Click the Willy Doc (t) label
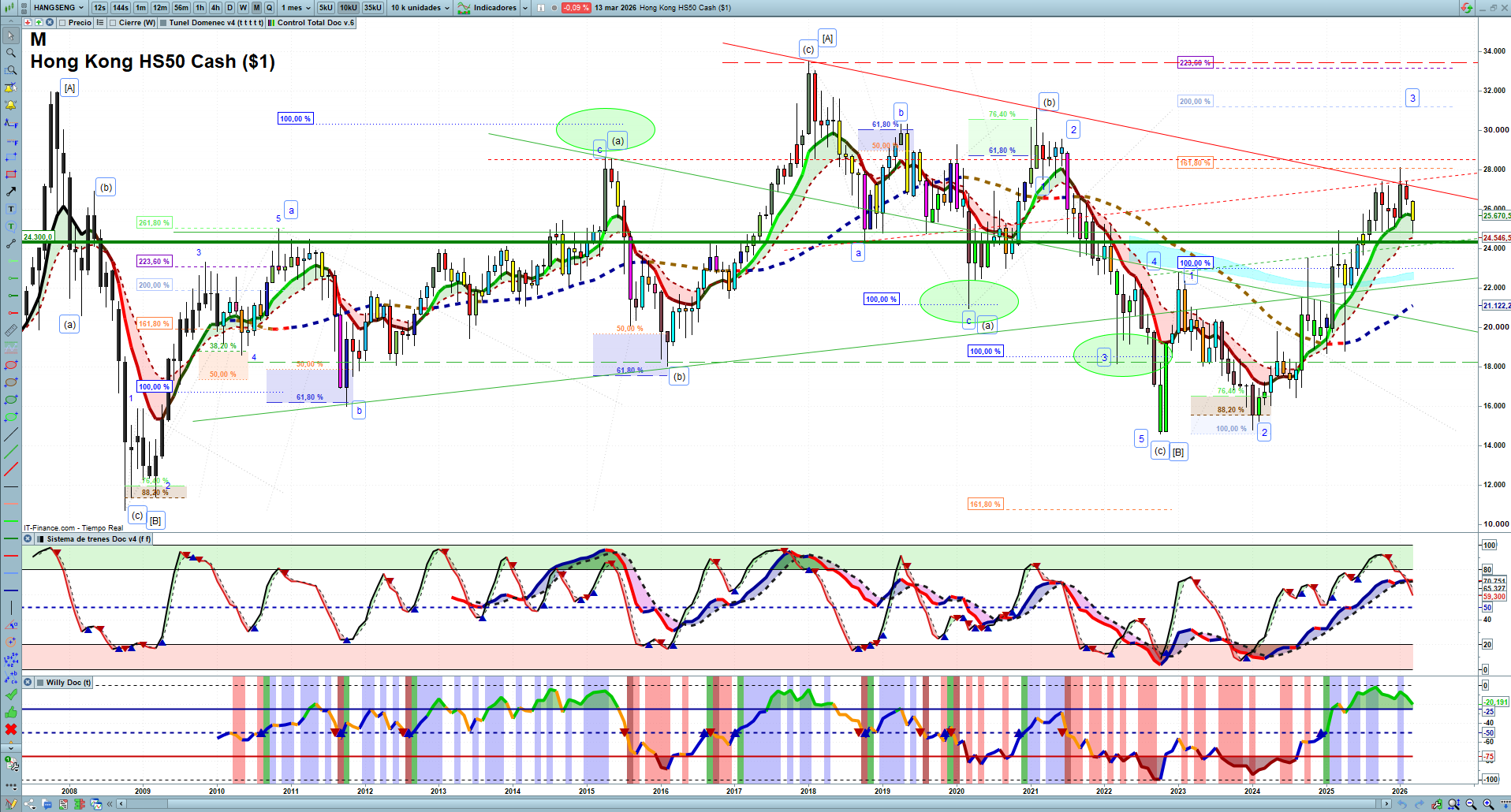This screenshot has width=1511, height=812. [69, 683]
